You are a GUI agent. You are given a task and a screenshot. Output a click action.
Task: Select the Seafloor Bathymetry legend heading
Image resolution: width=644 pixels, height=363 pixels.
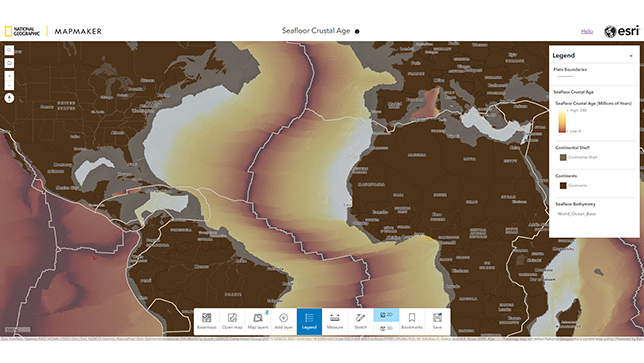pos(575,204)
